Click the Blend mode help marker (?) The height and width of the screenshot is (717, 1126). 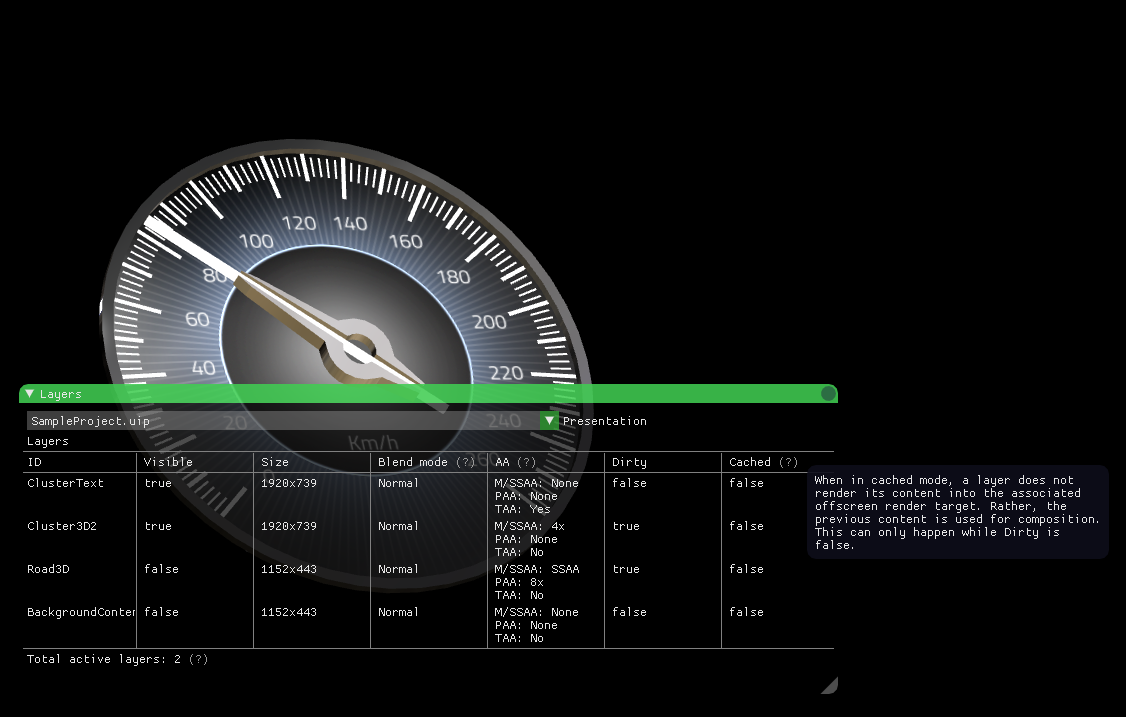465,462
